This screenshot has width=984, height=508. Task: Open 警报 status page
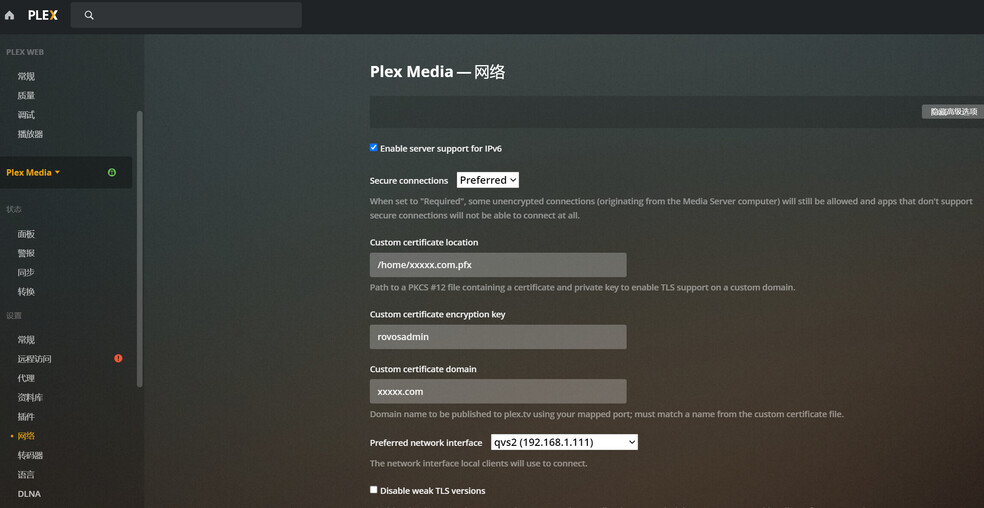(26, 253)
